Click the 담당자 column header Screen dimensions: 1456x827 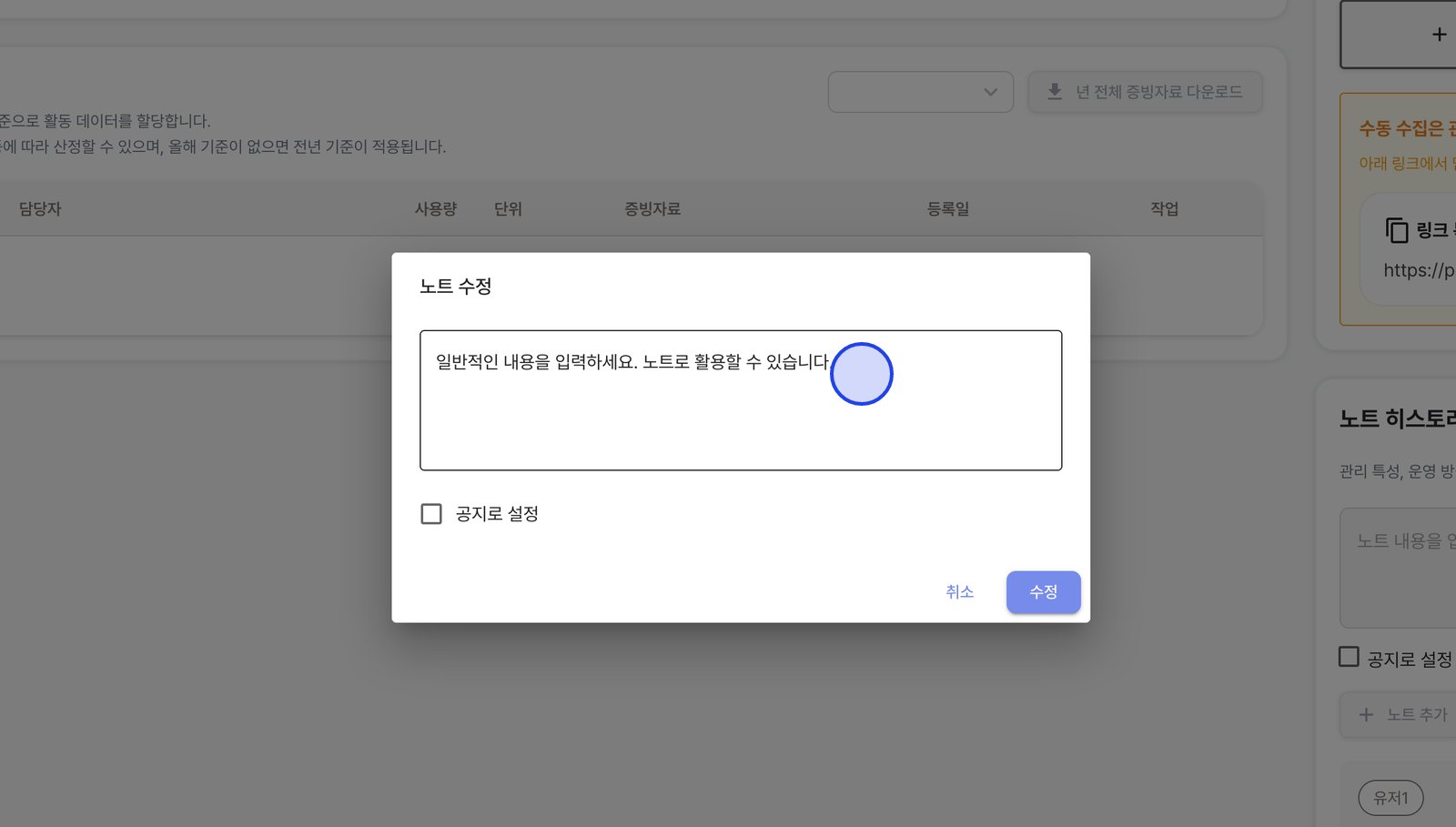pyautogui.click(x=40, y=209)
